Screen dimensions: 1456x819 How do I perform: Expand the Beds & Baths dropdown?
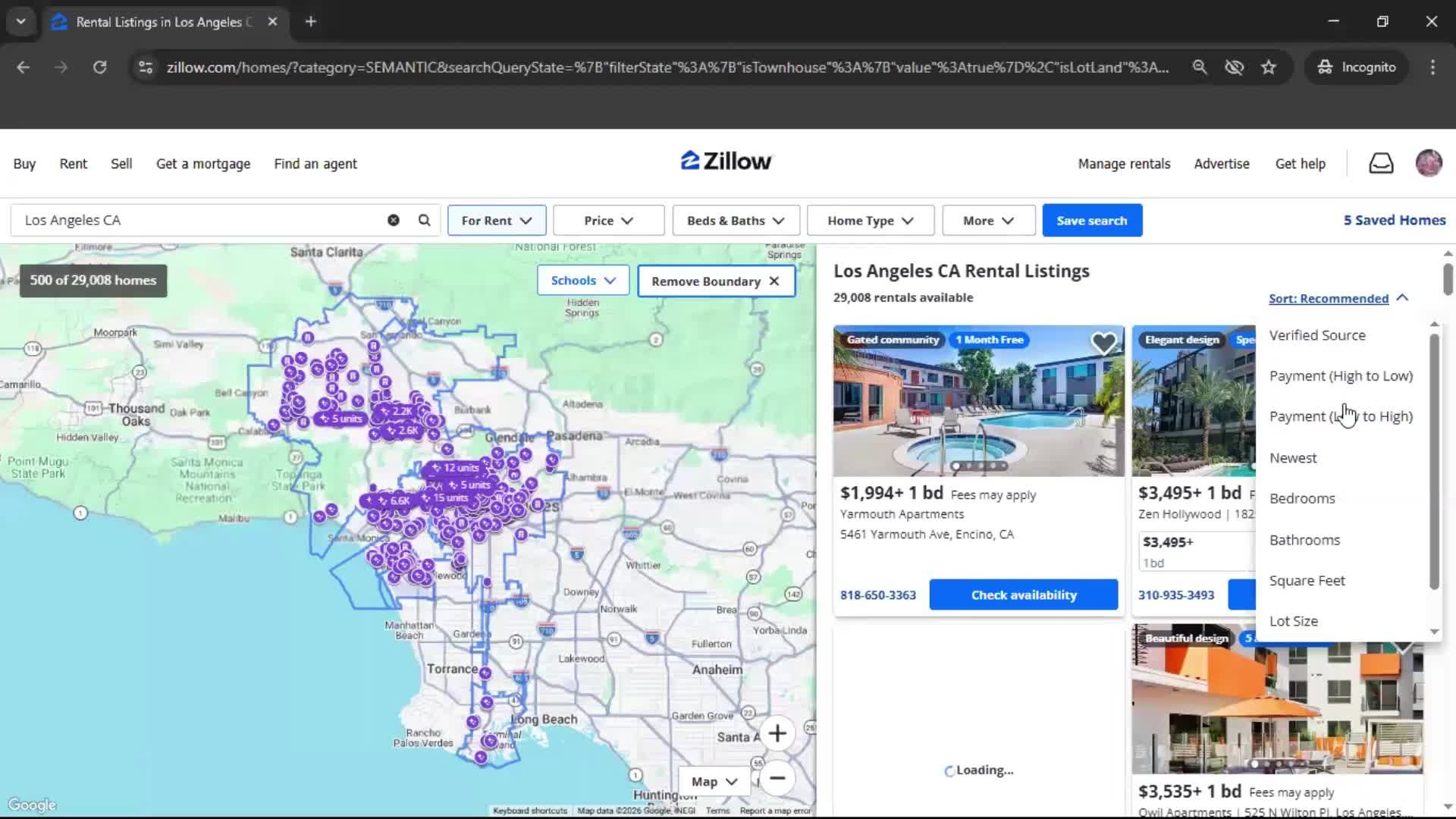[x=735, y=221]
